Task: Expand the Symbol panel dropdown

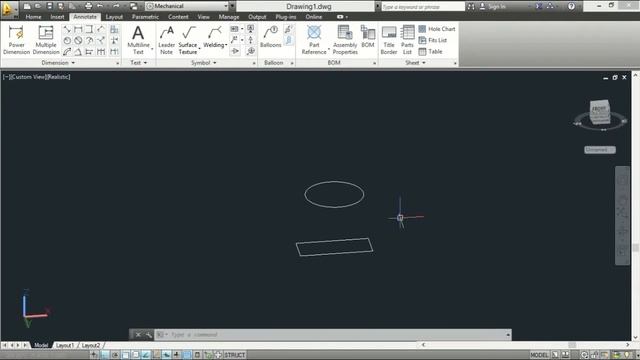Action: 204,63
